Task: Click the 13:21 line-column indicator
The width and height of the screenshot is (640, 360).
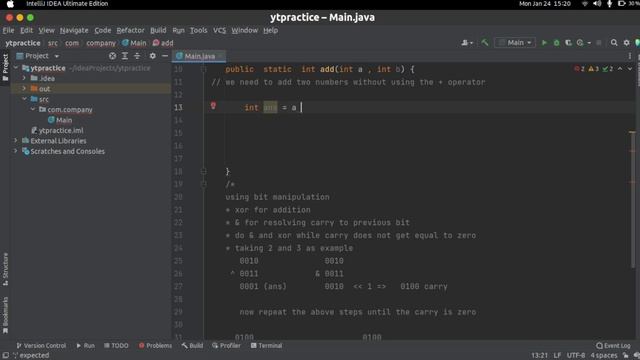Action: (539, 355)
